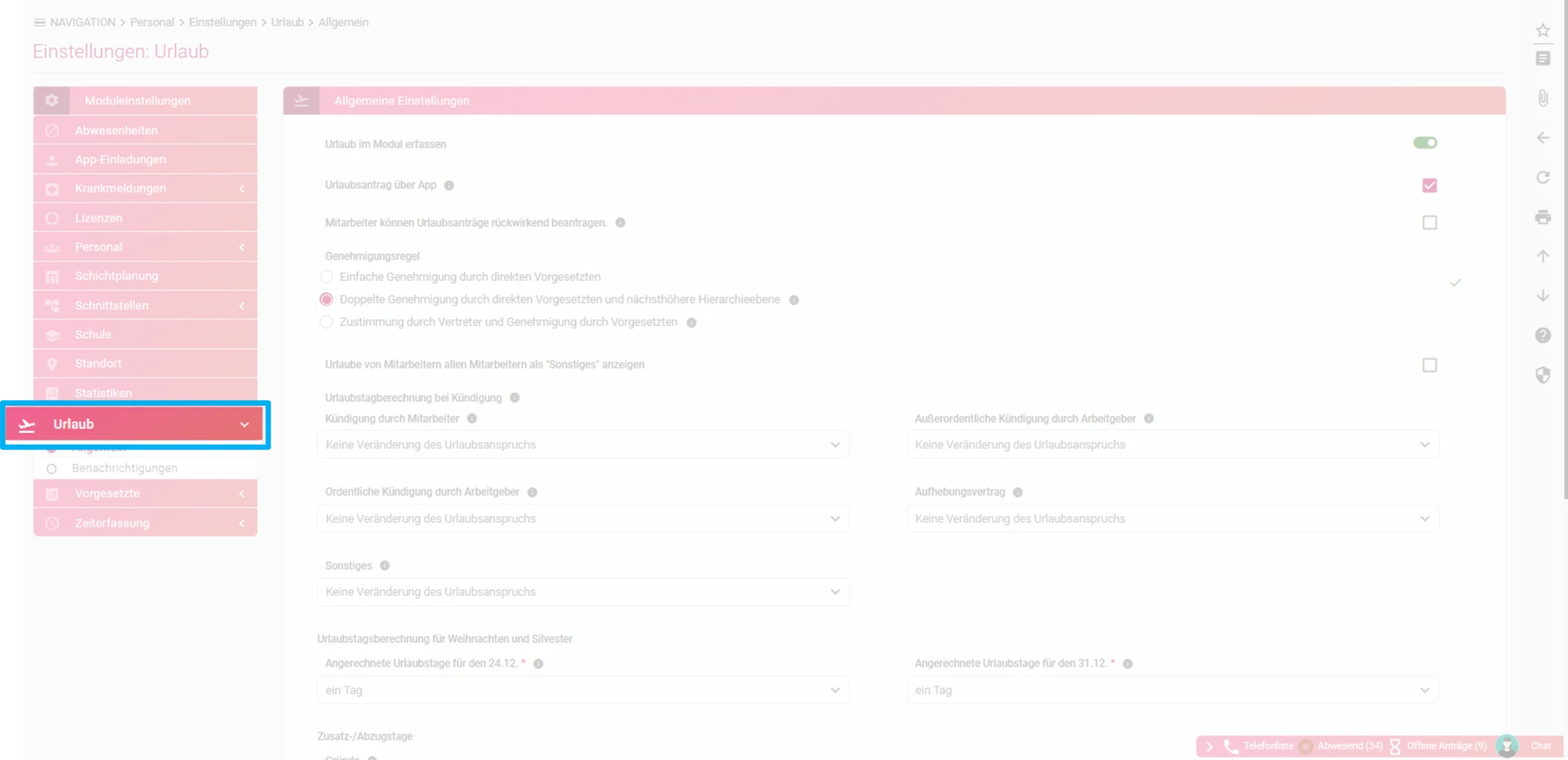This screenshot has height=760, width=1568.
Task: Expand the Krankmeldungen sidebar menu
Action: tap(145, 189)
